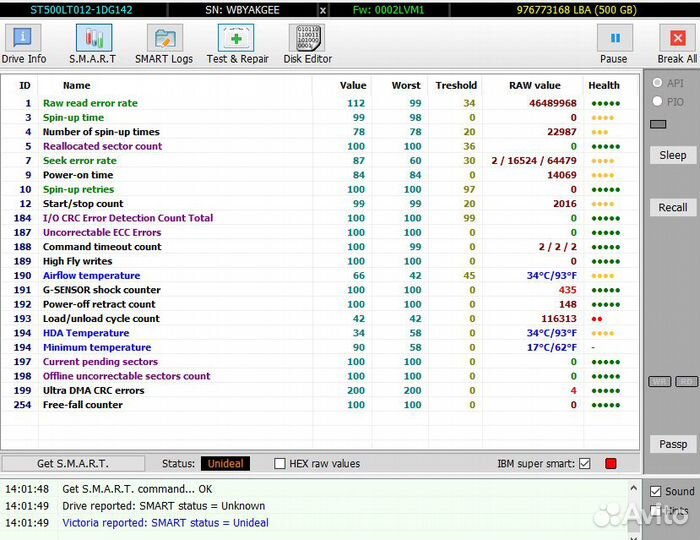
Task: Select the PIO radio button
Action: 658,101
